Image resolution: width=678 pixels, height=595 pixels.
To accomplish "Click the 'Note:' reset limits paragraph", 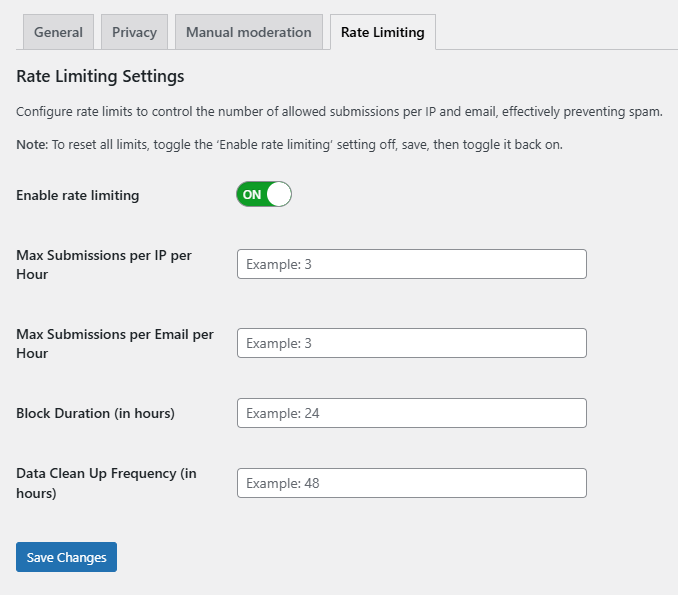I will coord(289,144).
